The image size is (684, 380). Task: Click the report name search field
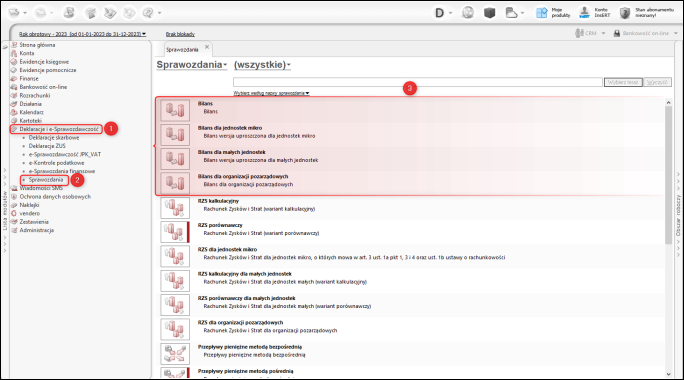click(418, 82)
